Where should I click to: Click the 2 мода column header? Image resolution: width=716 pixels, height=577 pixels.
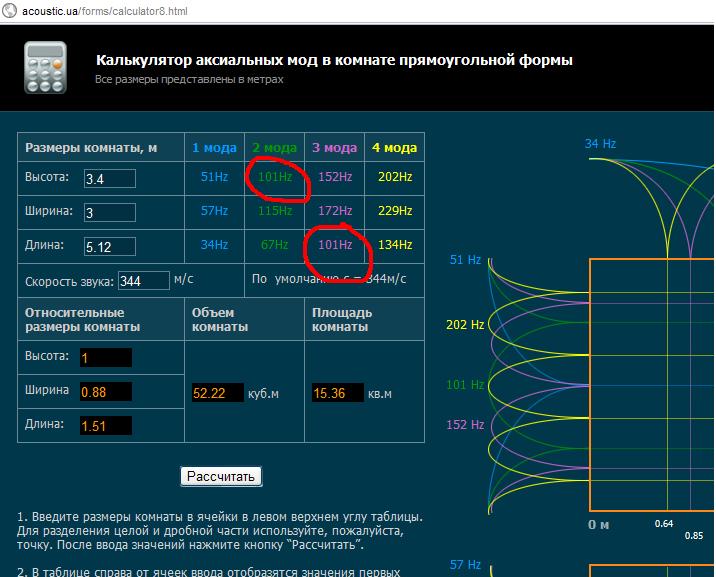pyautogui.click(x=274, y=148)
